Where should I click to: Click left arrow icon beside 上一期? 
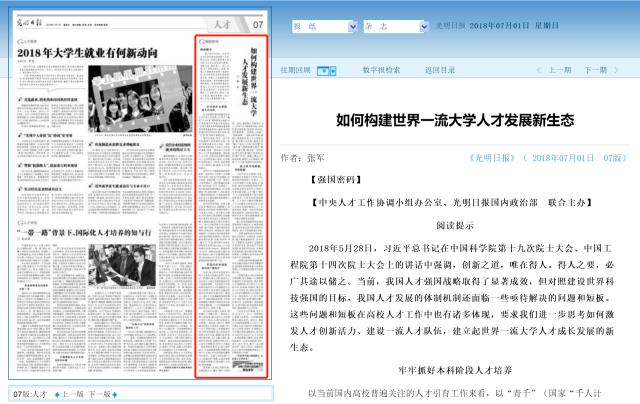pos(540,71)
